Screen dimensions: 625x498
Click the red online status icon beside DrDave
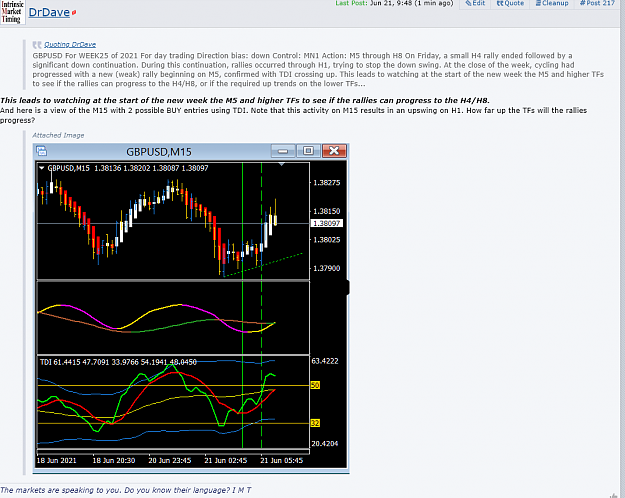(74, 13)
